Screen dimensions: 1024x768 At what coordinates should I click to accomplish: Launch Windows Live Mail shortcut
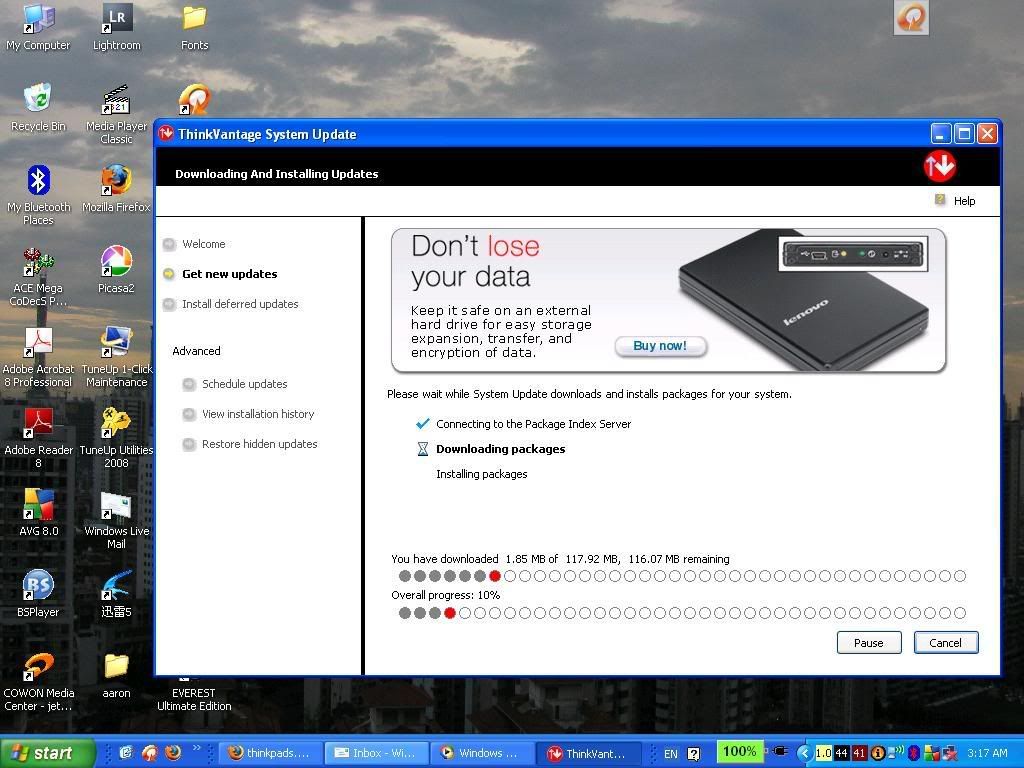click(116, 519)
